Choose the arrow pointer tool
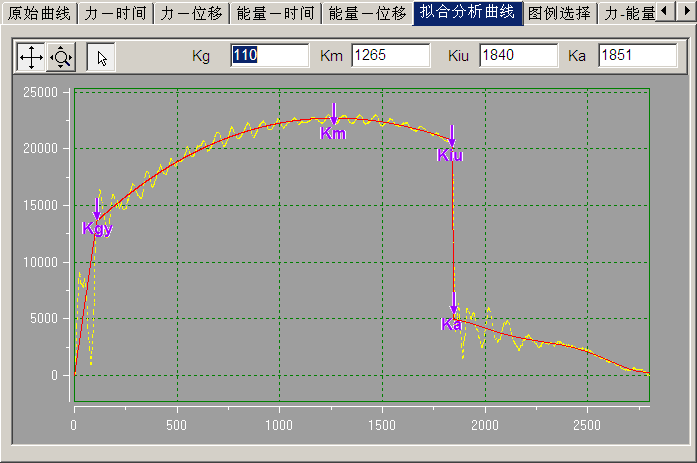The width and height of the screenshot is (697, 463). 101,58
